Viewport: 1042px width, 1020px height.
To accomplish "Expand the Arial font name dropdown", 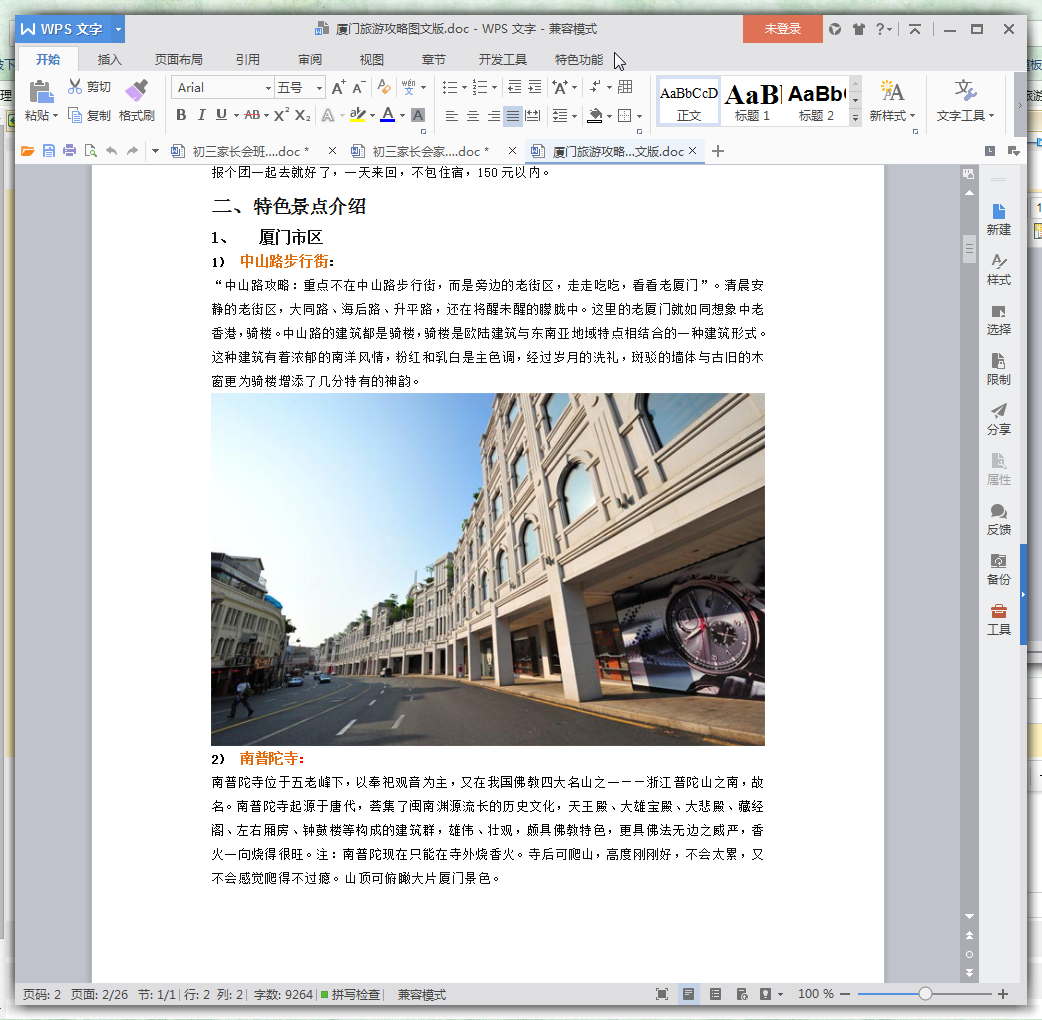I will tap(268, 88).
